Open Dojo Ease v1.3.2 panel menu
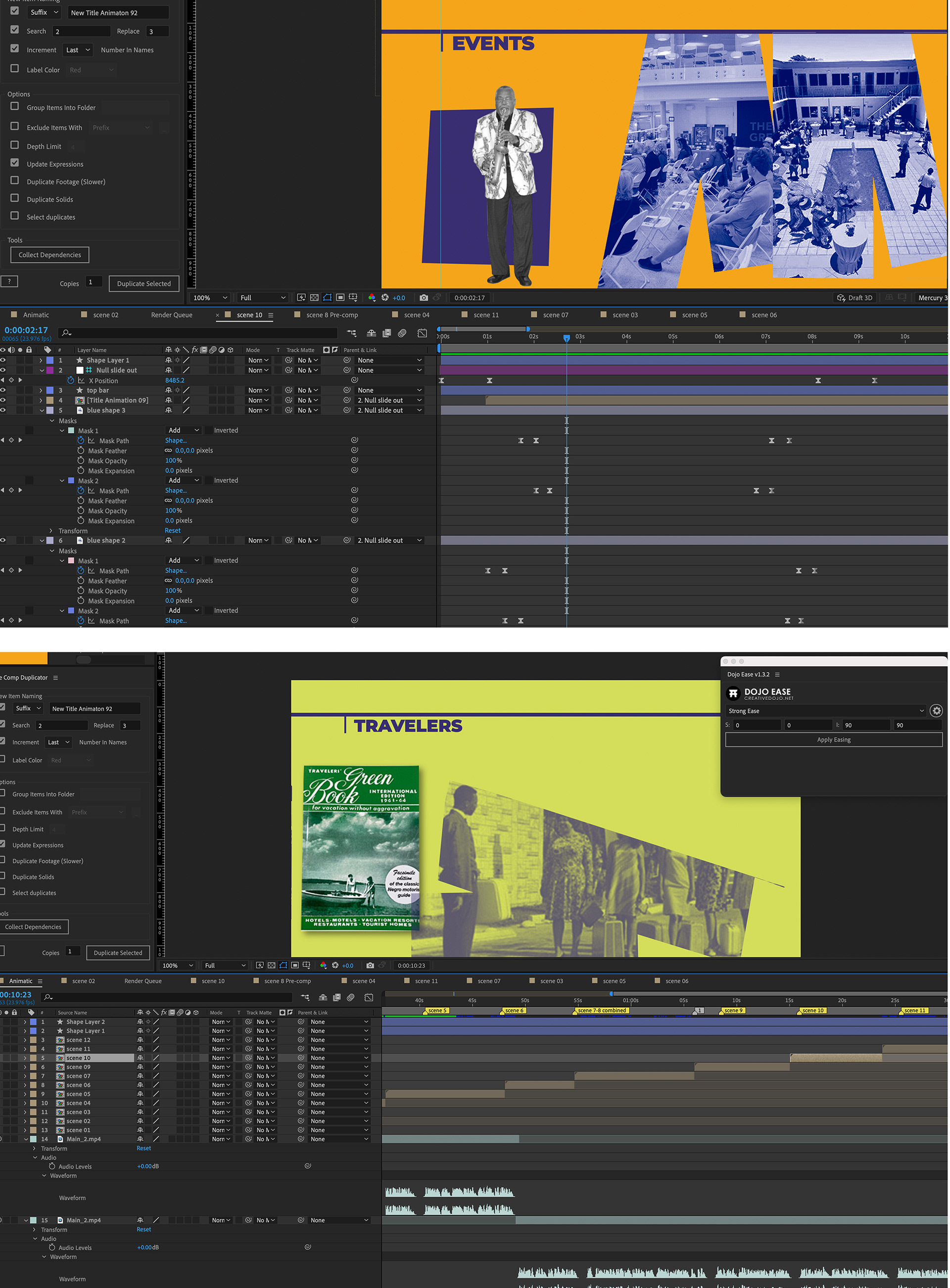The width and height of the screenshot is (950, 1288). point(777,675)
